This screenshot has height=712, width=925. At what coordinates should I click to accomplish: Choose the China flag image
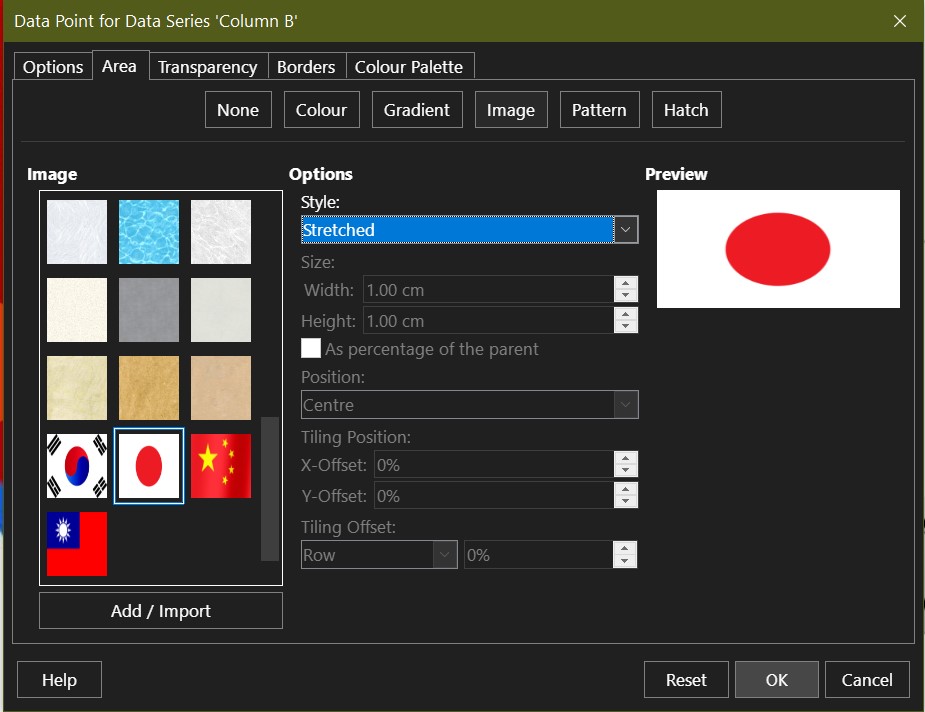point(221,466)
